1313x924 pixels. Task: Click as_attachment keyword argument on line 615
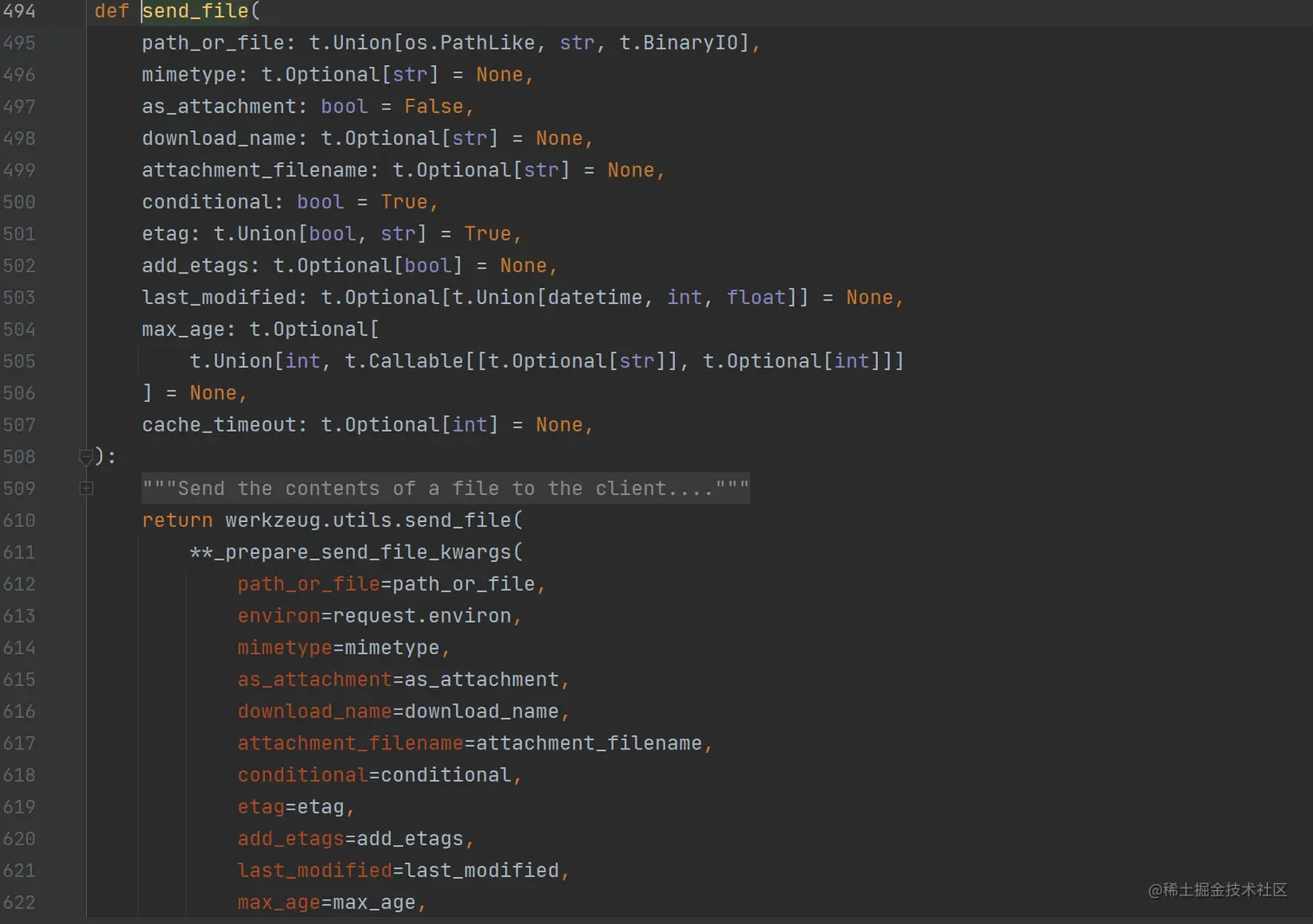coord(315,680)
